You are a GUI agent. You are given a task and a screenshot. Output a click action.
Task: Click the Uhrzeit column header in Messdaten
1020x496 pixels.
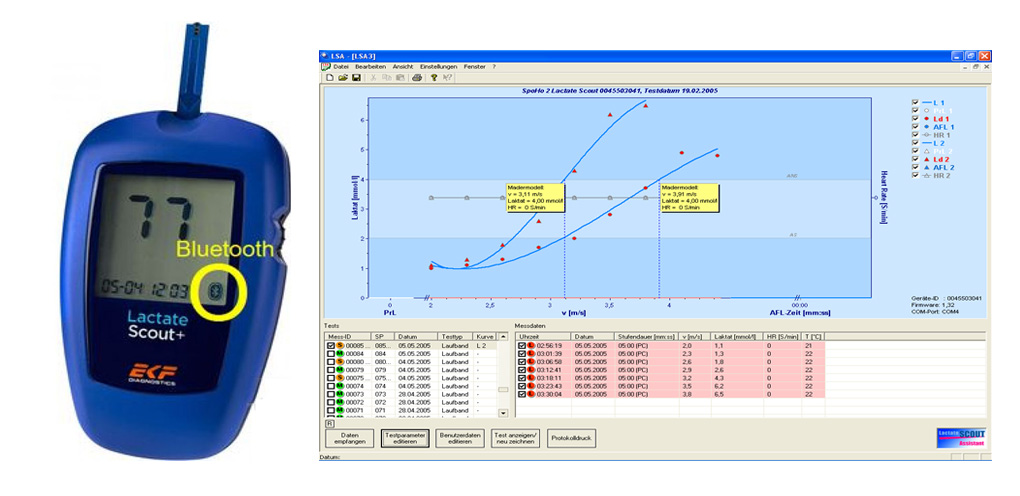pos(544,337)
